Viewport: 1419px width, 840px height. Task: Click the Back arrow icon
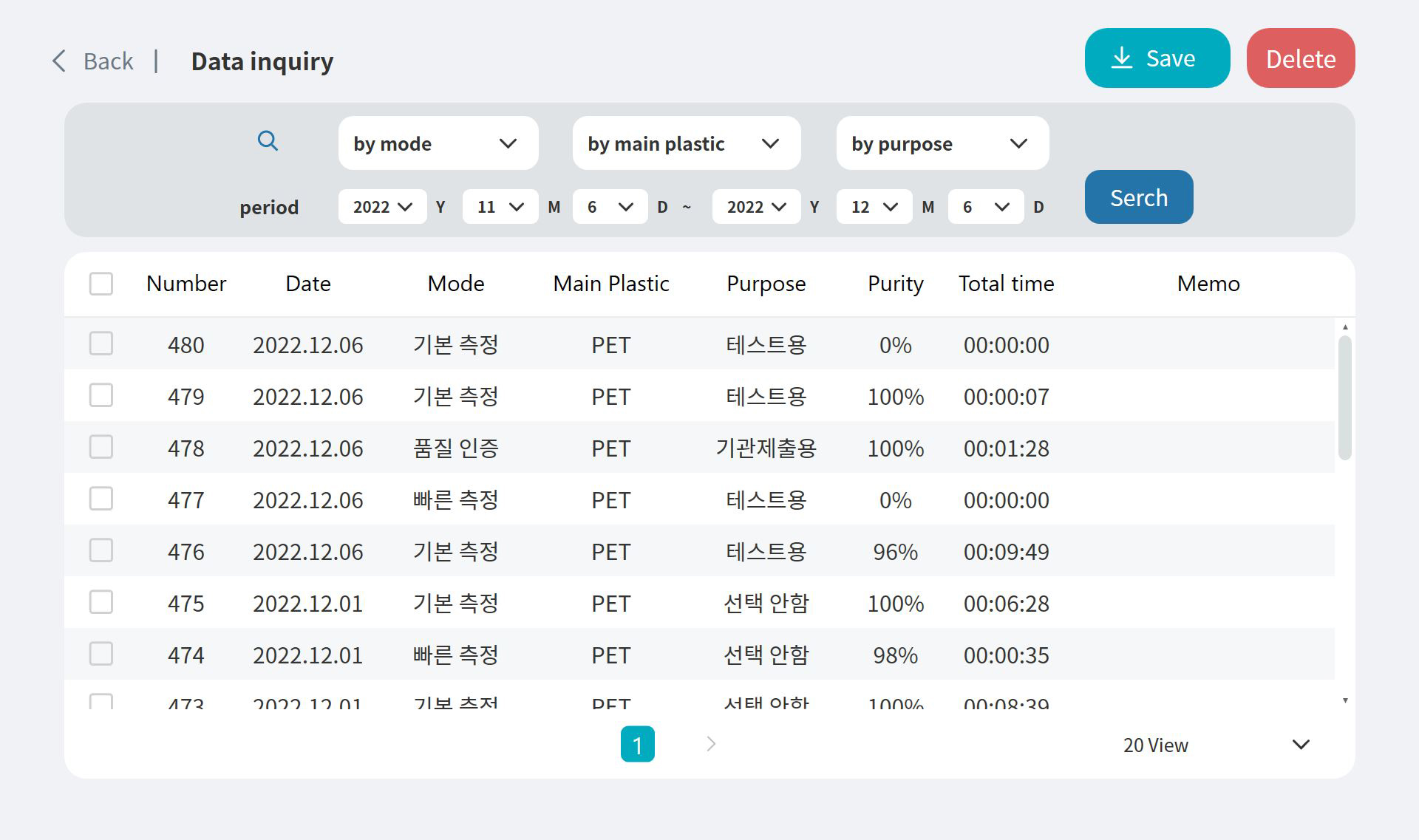(59, 61)
